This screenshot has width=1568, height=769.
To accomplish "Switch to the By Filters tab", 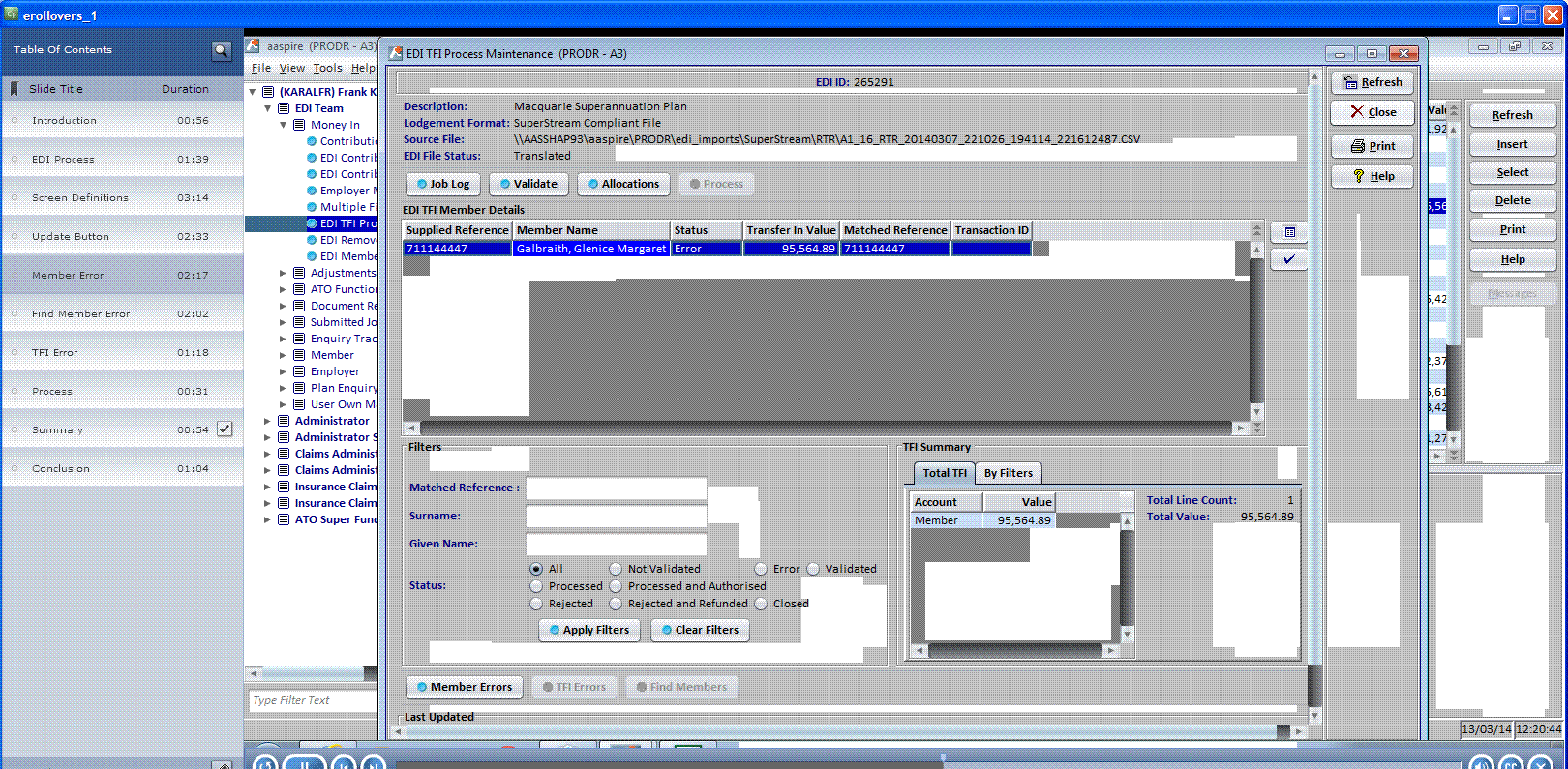I will (x=1008, y=473).
